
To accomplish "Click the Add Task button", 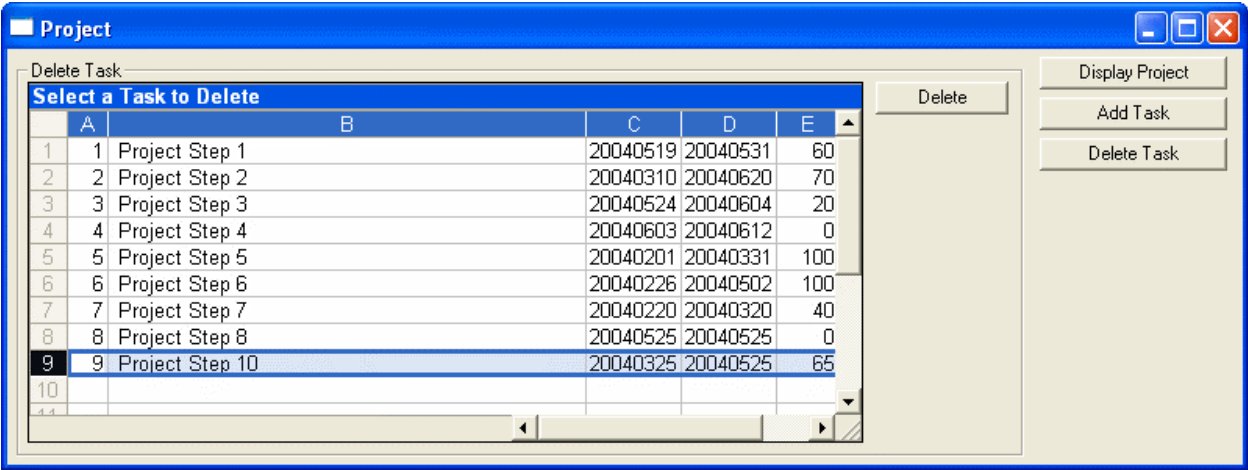I will point(1133,113).
